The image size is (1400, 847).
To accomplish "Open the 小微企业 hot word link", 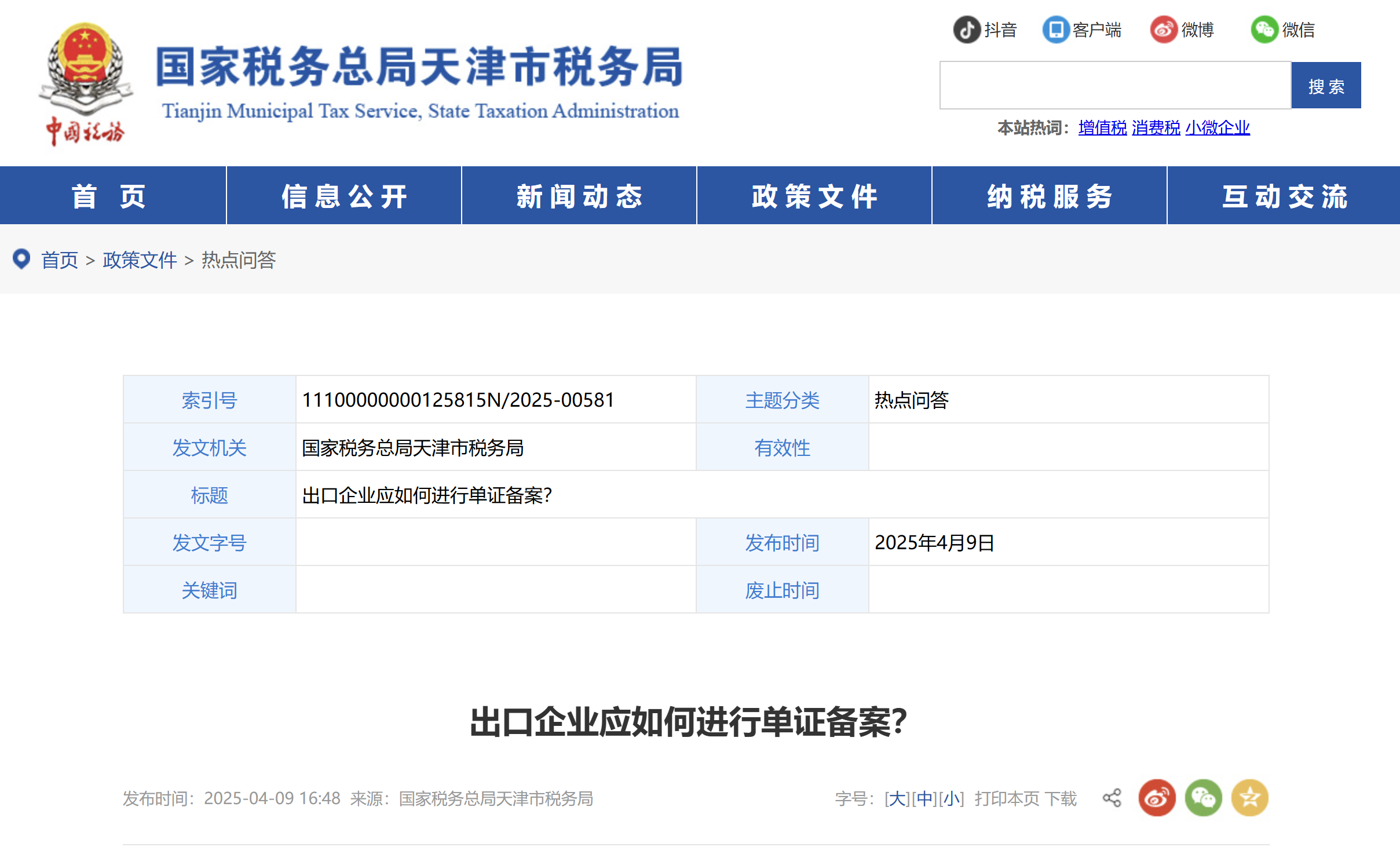I will [1218, 129].
